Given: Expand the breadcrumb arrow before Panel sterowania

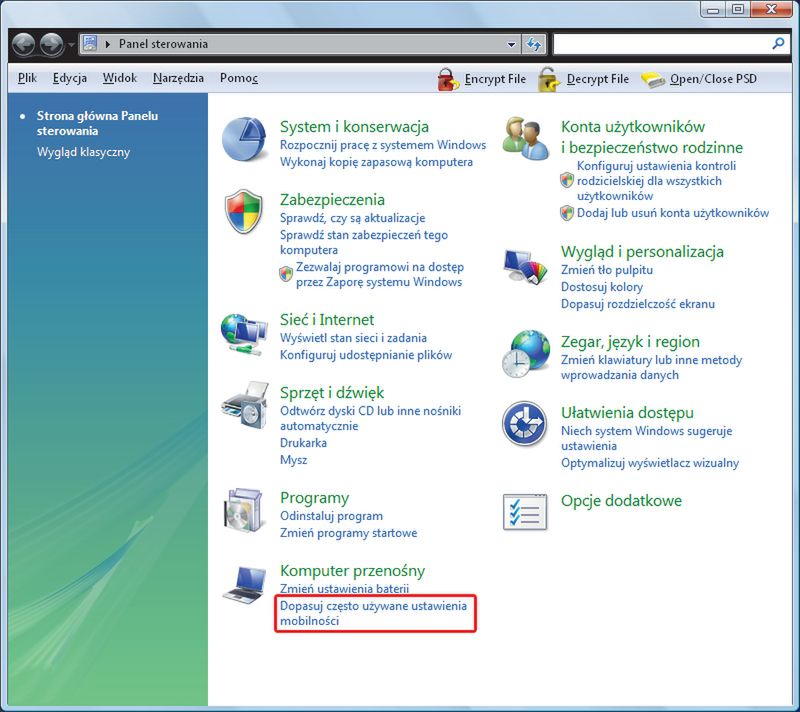Looking at the screenshot, I should point(108,44).
